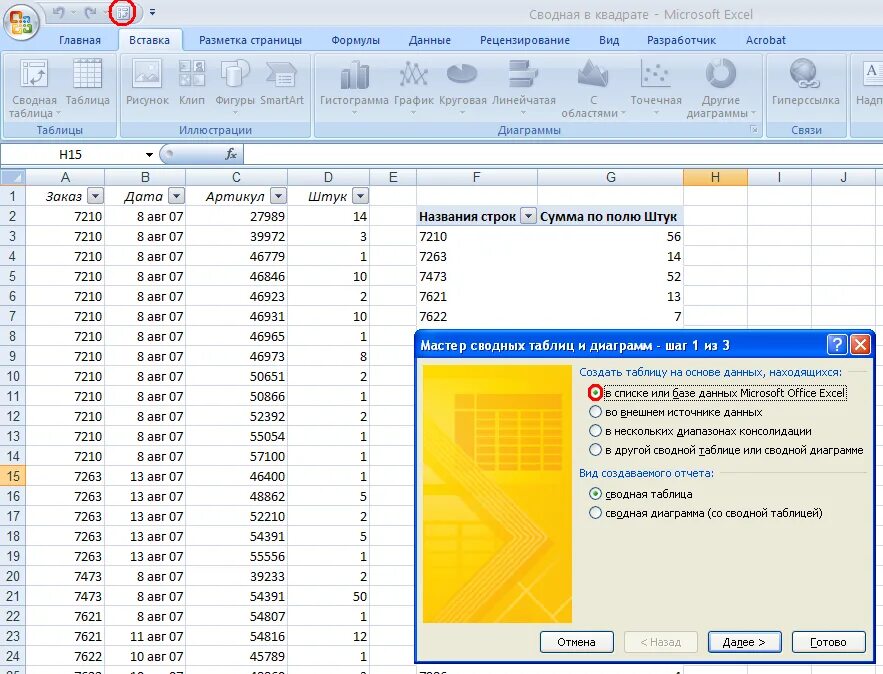This screenshot has height=674, width=883.
Task: Open the Office button menu
Action: (x=21, y=22)
